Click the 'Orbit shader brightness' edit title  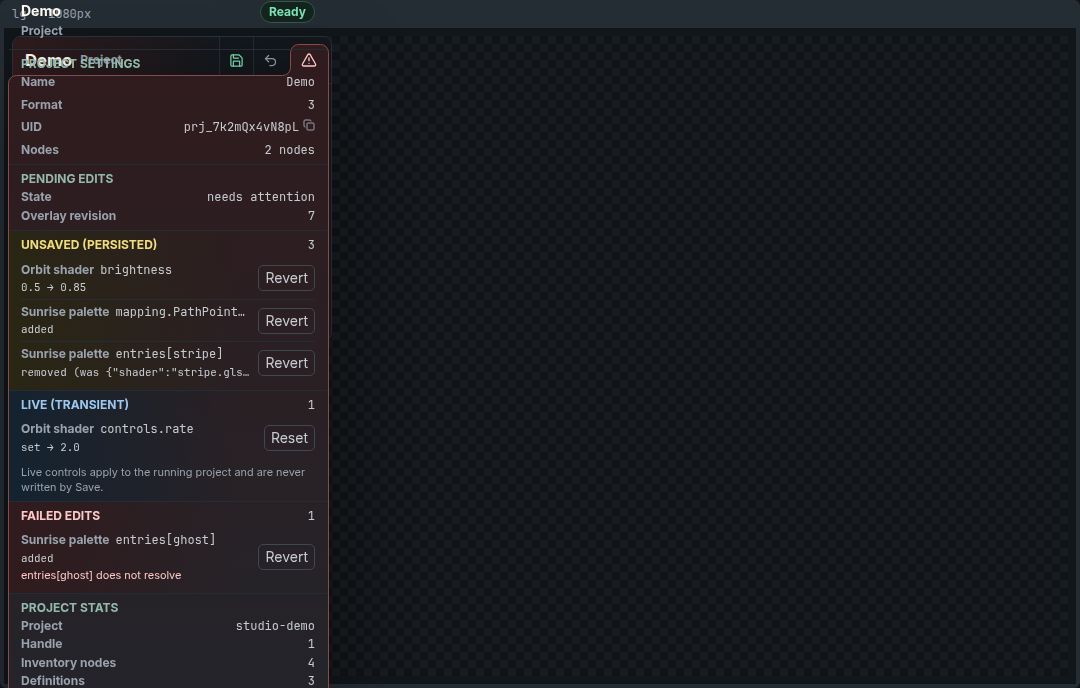click(96, 270)
